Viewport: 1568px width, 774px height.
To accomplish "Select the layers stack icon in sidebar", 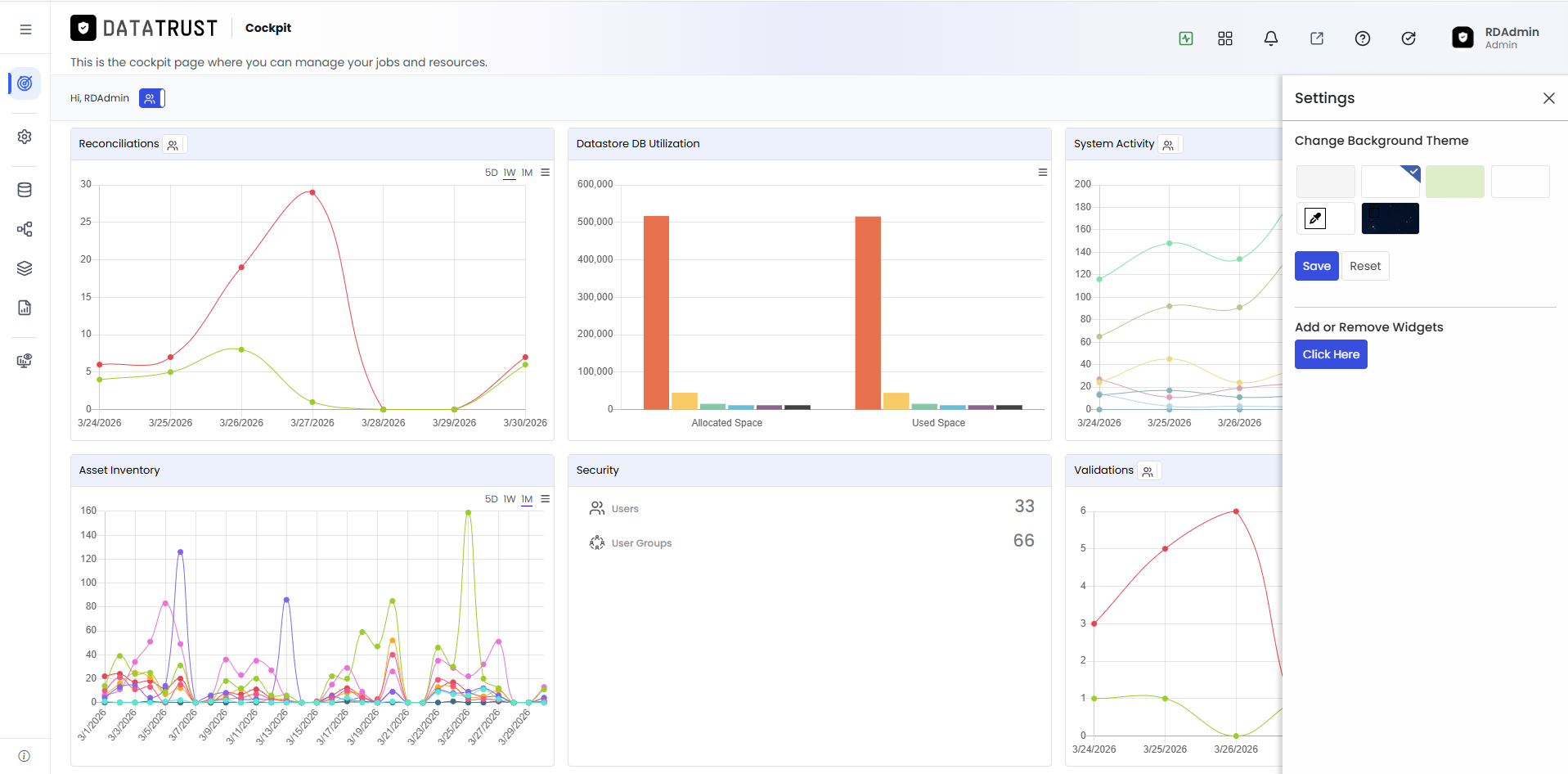I will pyautogui.click(x=25, y=268).
